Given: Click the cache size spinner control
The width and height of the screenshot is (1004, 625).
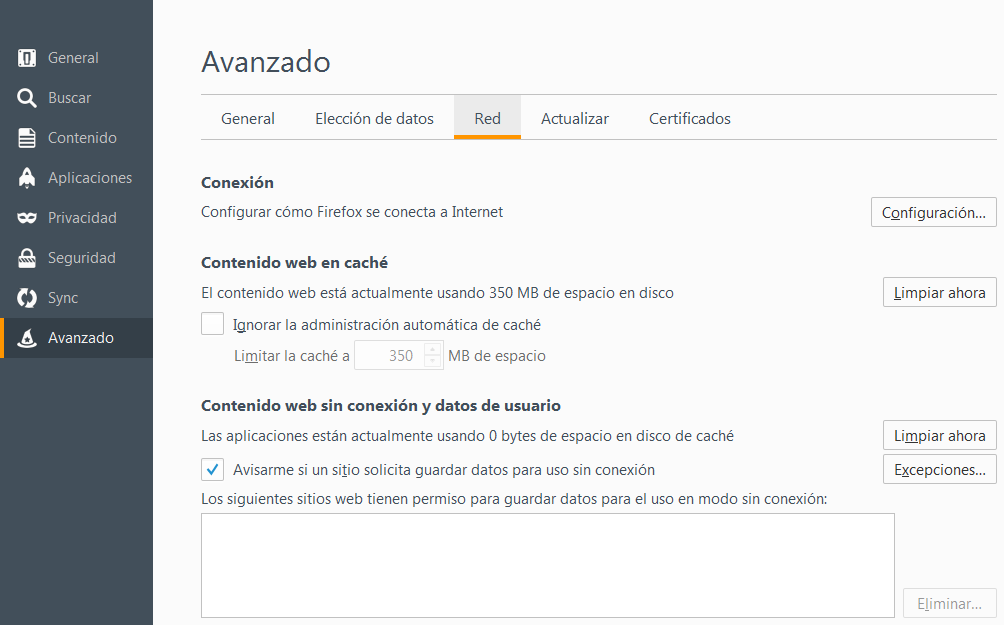Looking at the screenshot, I should tap(399, 355).
